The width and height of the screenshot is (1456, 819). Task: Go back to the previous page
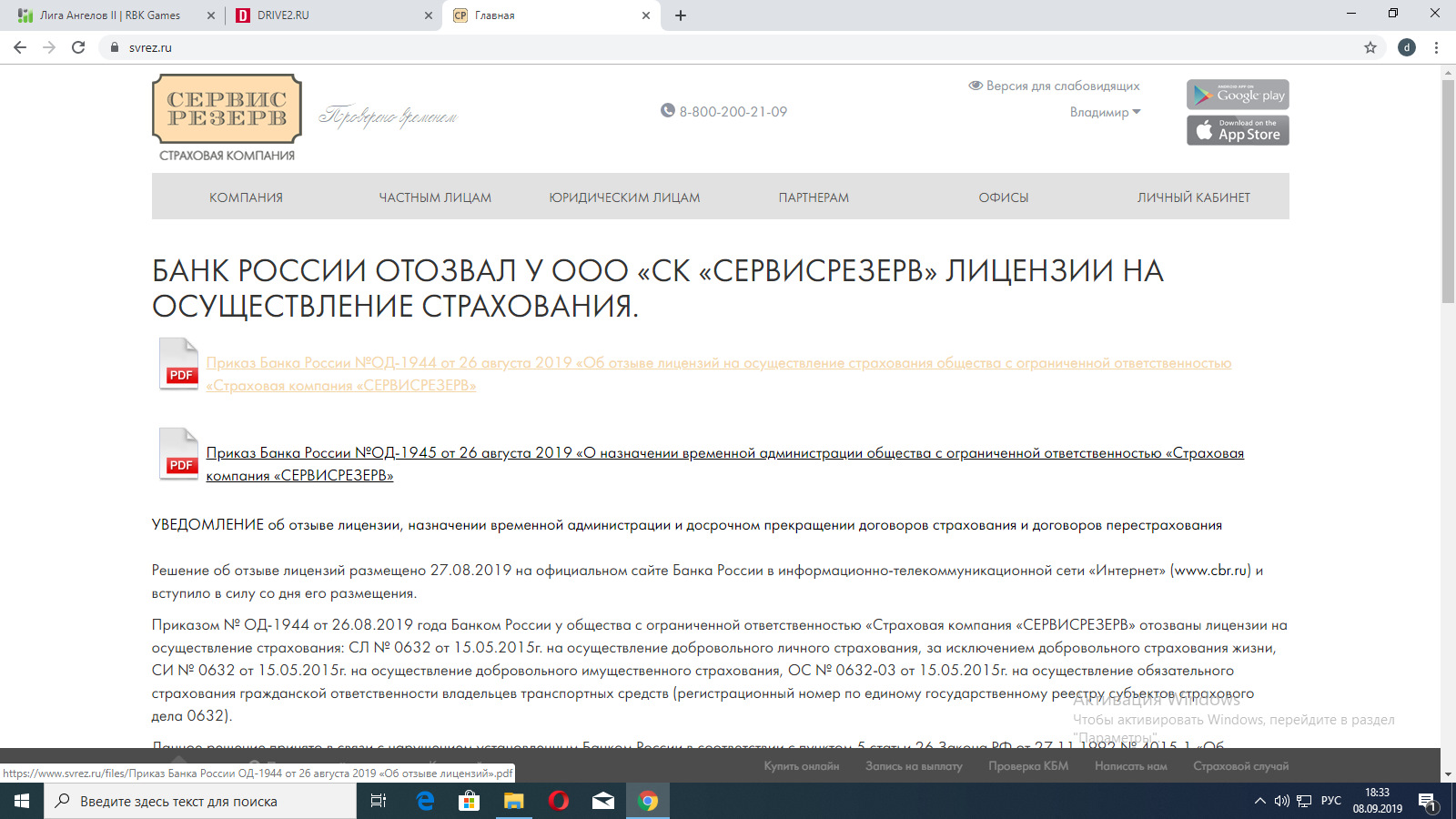(20, 47)
